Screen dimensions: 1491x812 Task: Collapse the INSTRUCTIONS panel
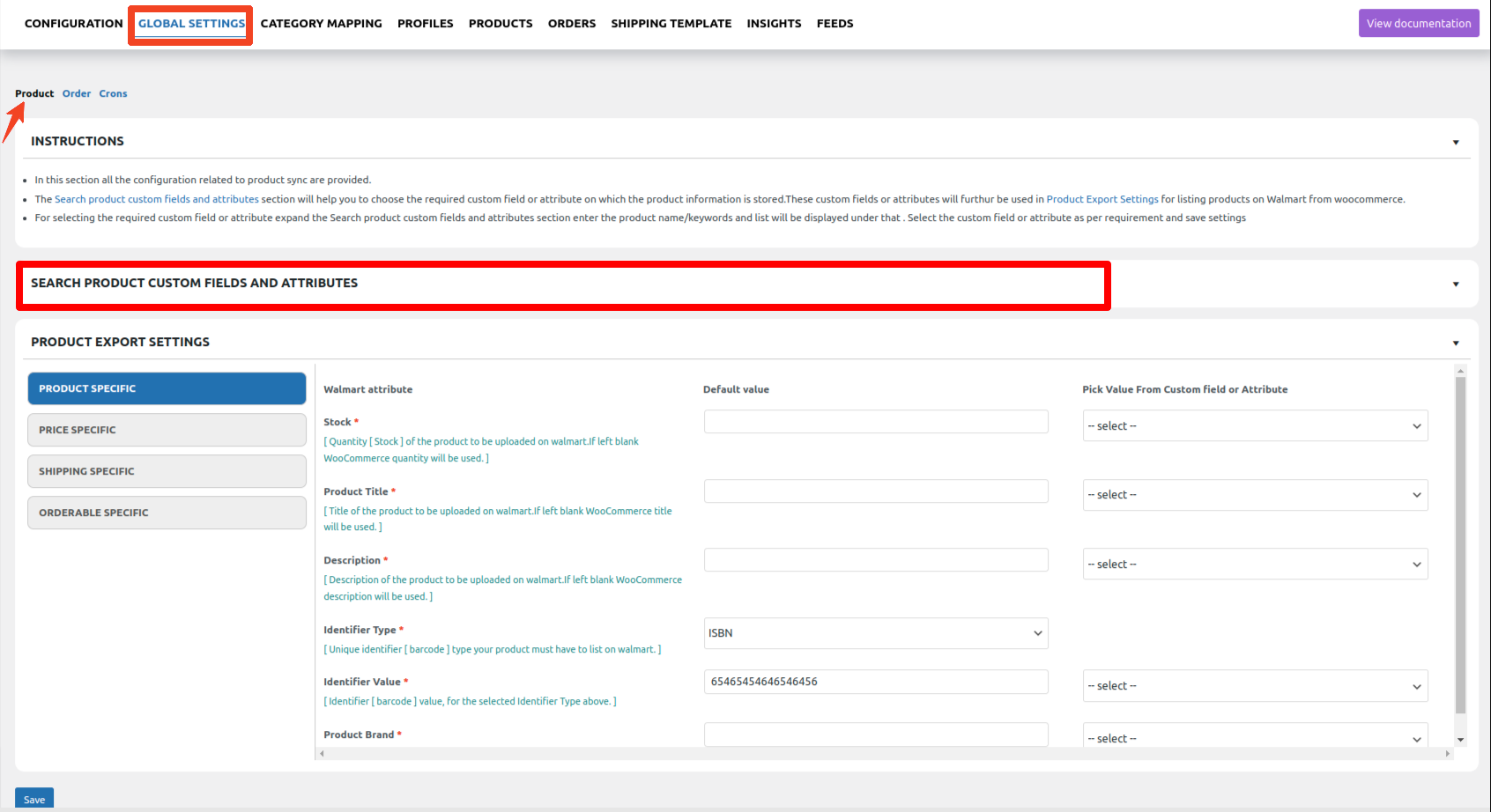[1455, 141]
